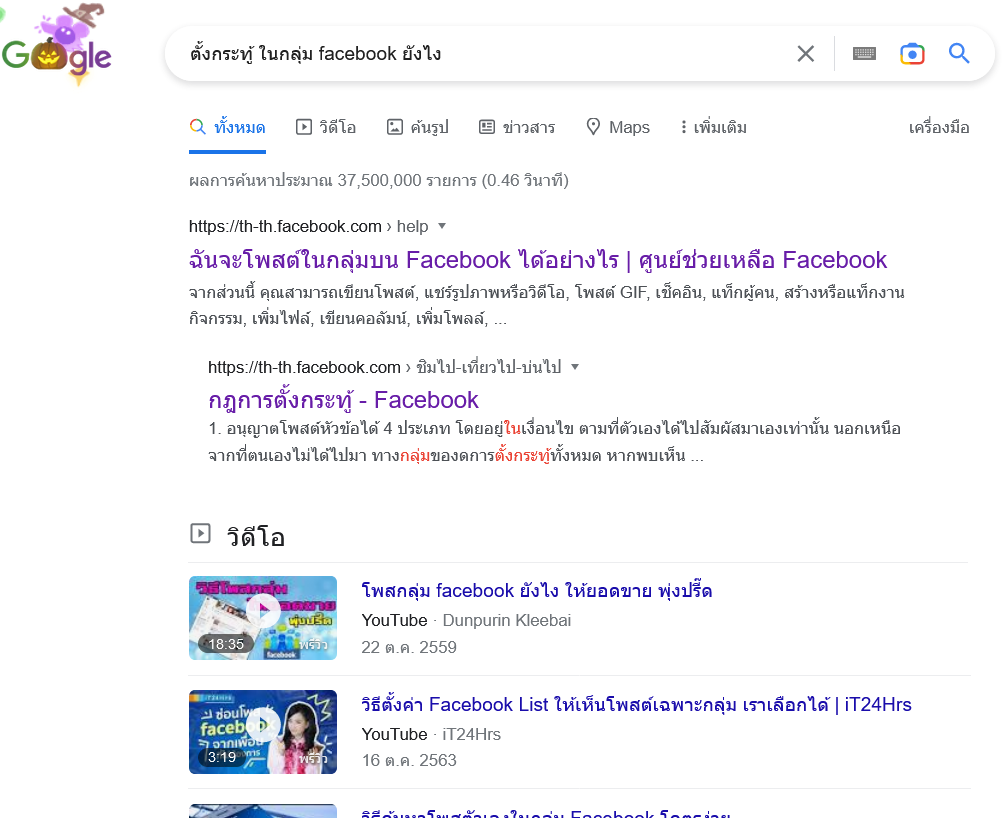Click the blue magnifier search button

(x=959, y=53)
